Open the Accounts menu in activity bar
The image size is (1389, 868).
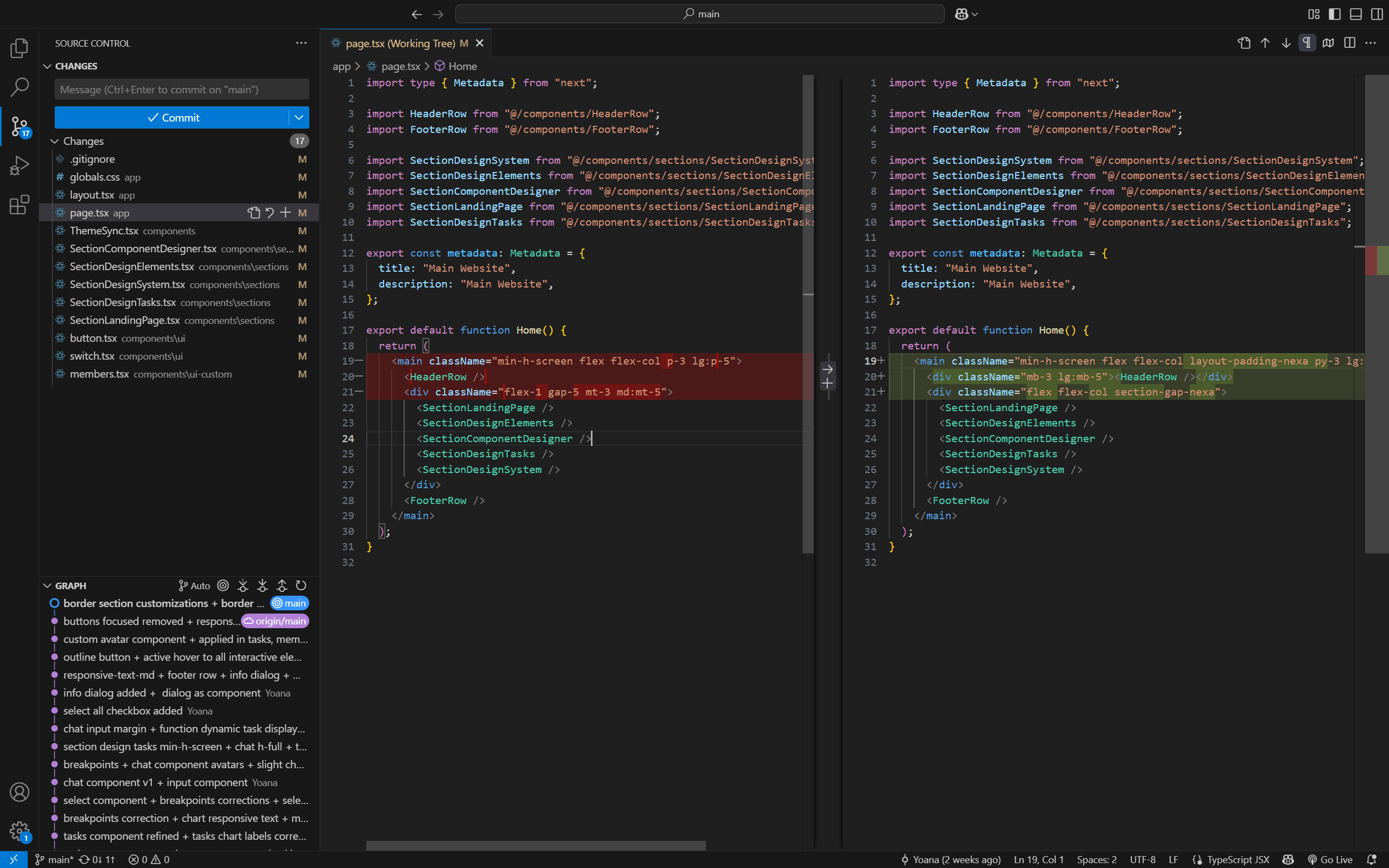coord(19,792)
